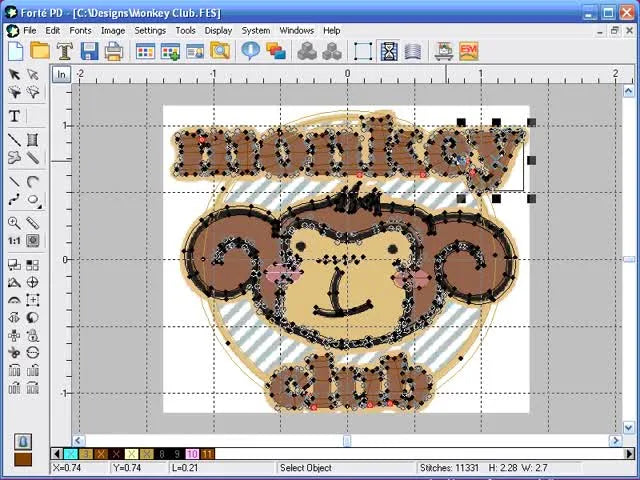Print the design using the printer icon

click(114, 51)
